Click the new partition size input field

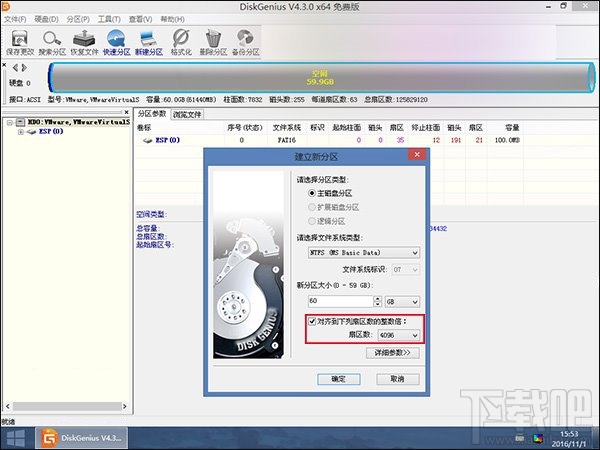[x=340, y=301]
